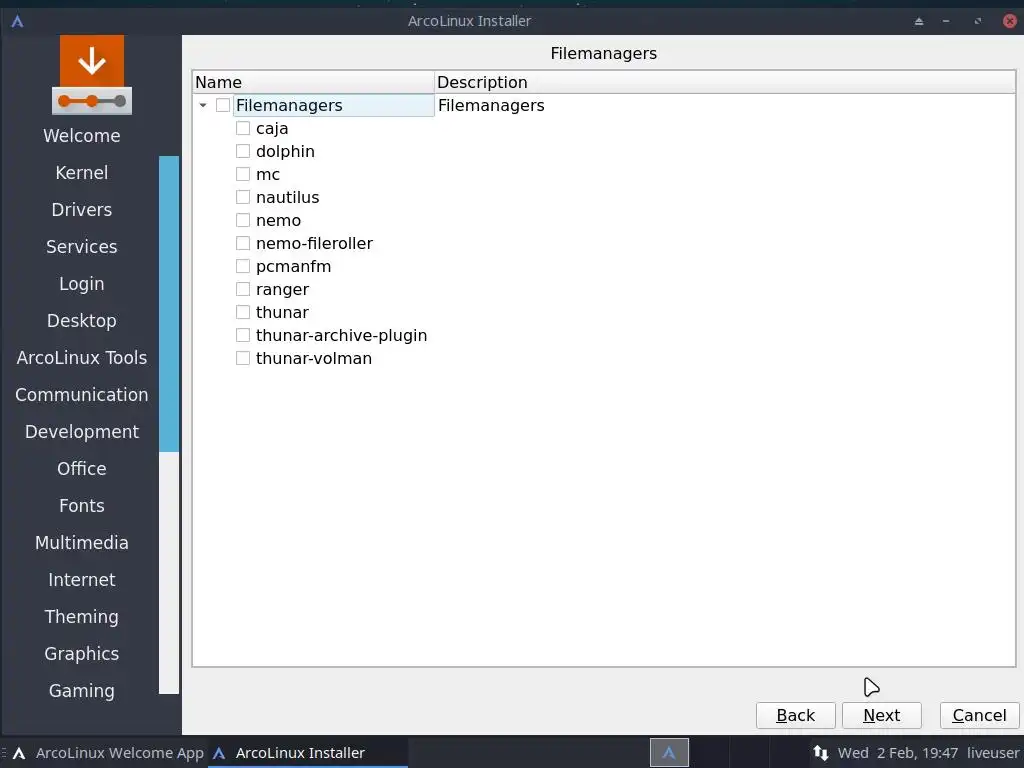The width and height of the screenshot is (1024, 768).
Task: Click the Name column header
Action: click(313, 82)
